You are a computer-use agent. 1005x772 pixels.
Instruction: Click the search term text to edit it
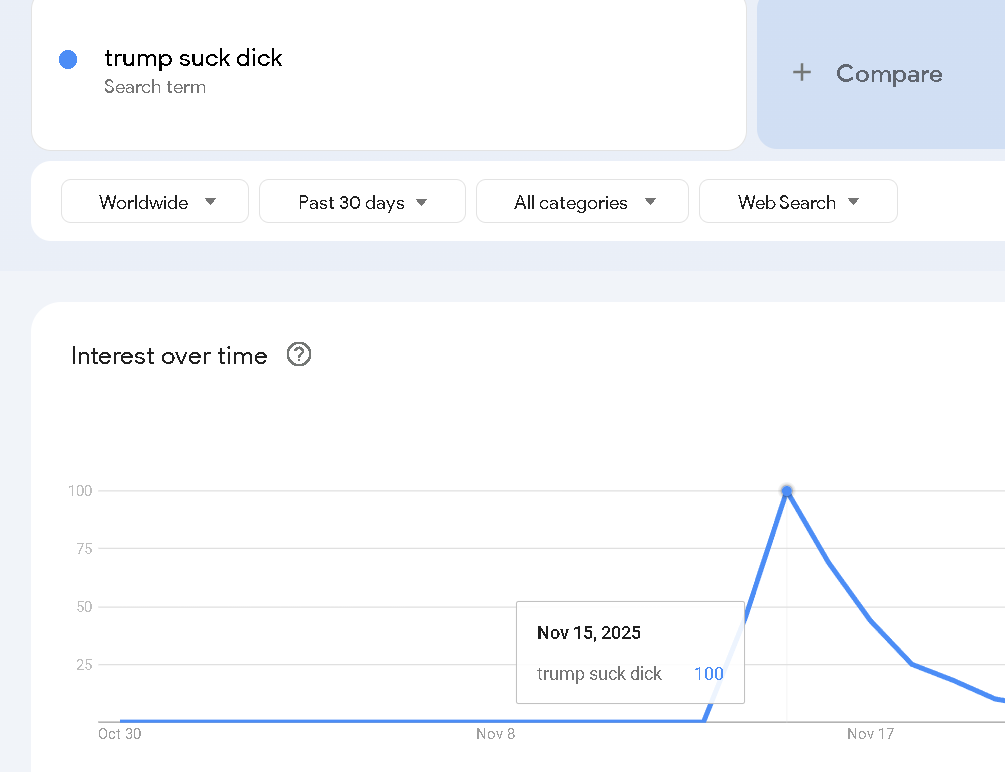click(x=193, y=58)
